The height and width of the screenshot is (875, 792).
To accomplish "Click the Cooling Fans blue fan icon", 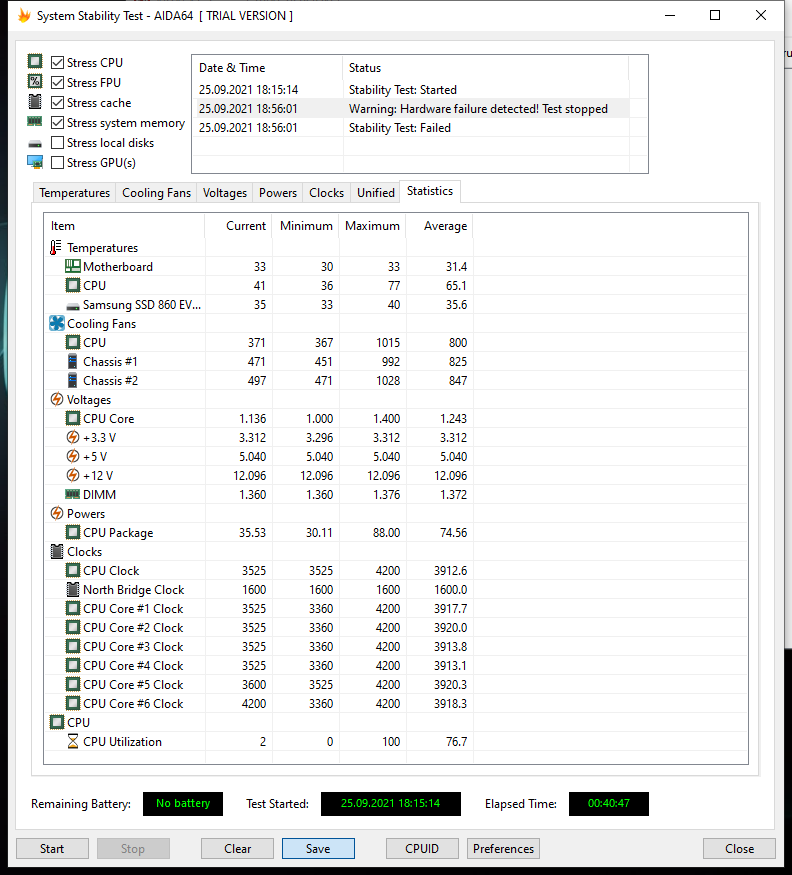I will pyautogui.click(x=56, y=323).
